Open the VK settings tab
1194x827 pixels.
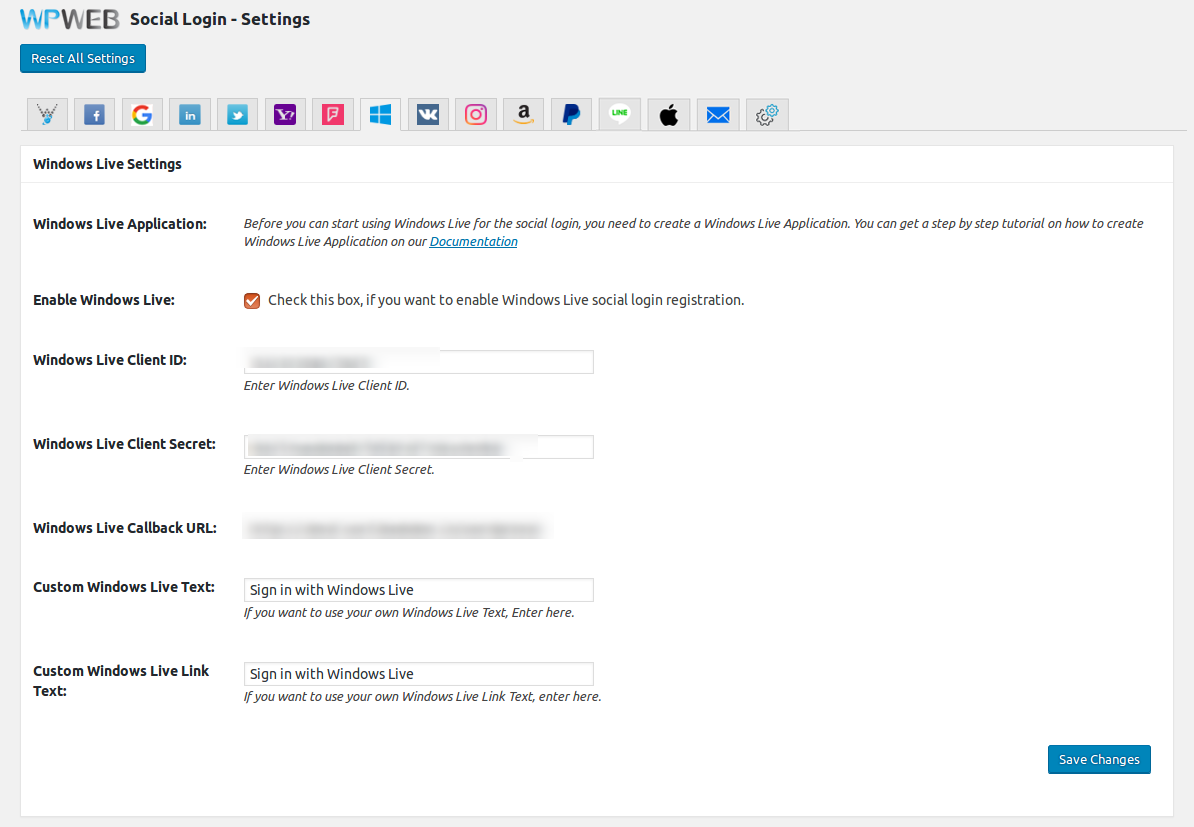pyautogui.click(x=428, y=115)
